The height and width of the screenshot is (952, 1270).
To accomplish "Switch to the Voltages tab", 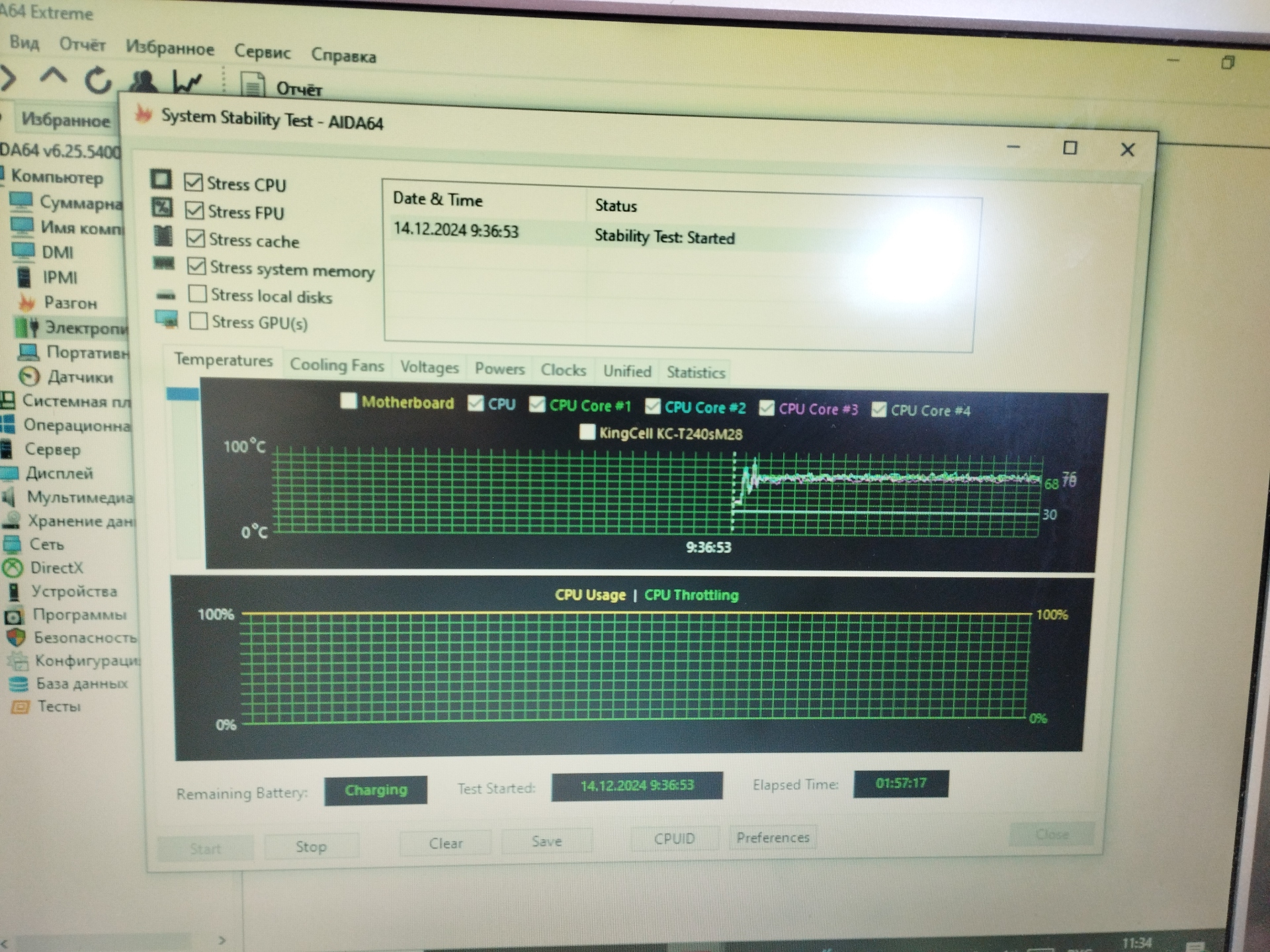I will pos(429,367).
